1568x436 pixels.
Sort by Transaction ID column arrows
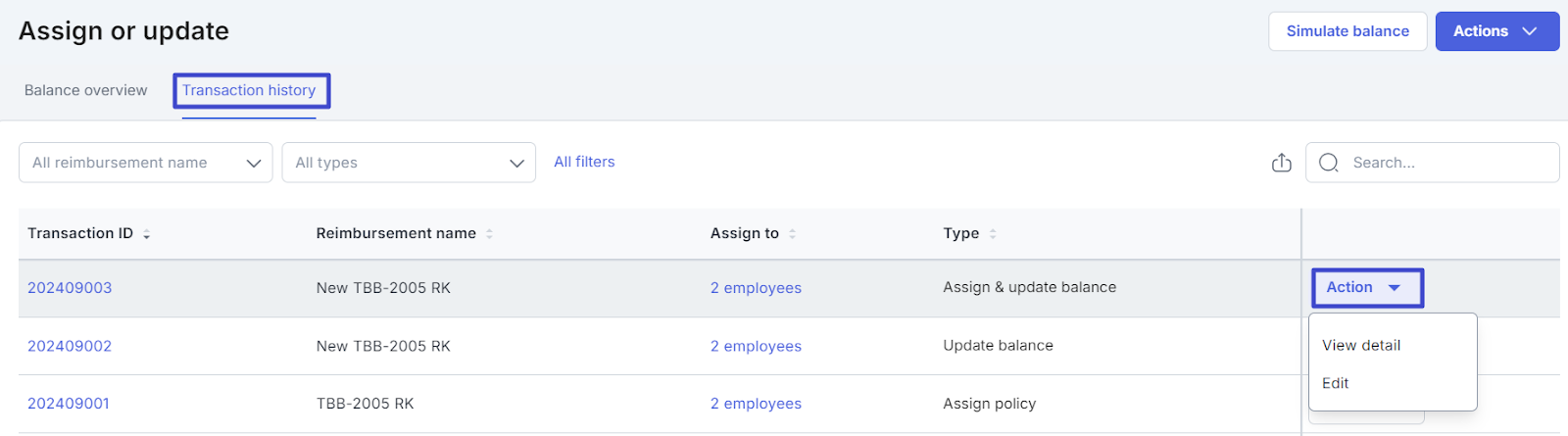point(147,234)
